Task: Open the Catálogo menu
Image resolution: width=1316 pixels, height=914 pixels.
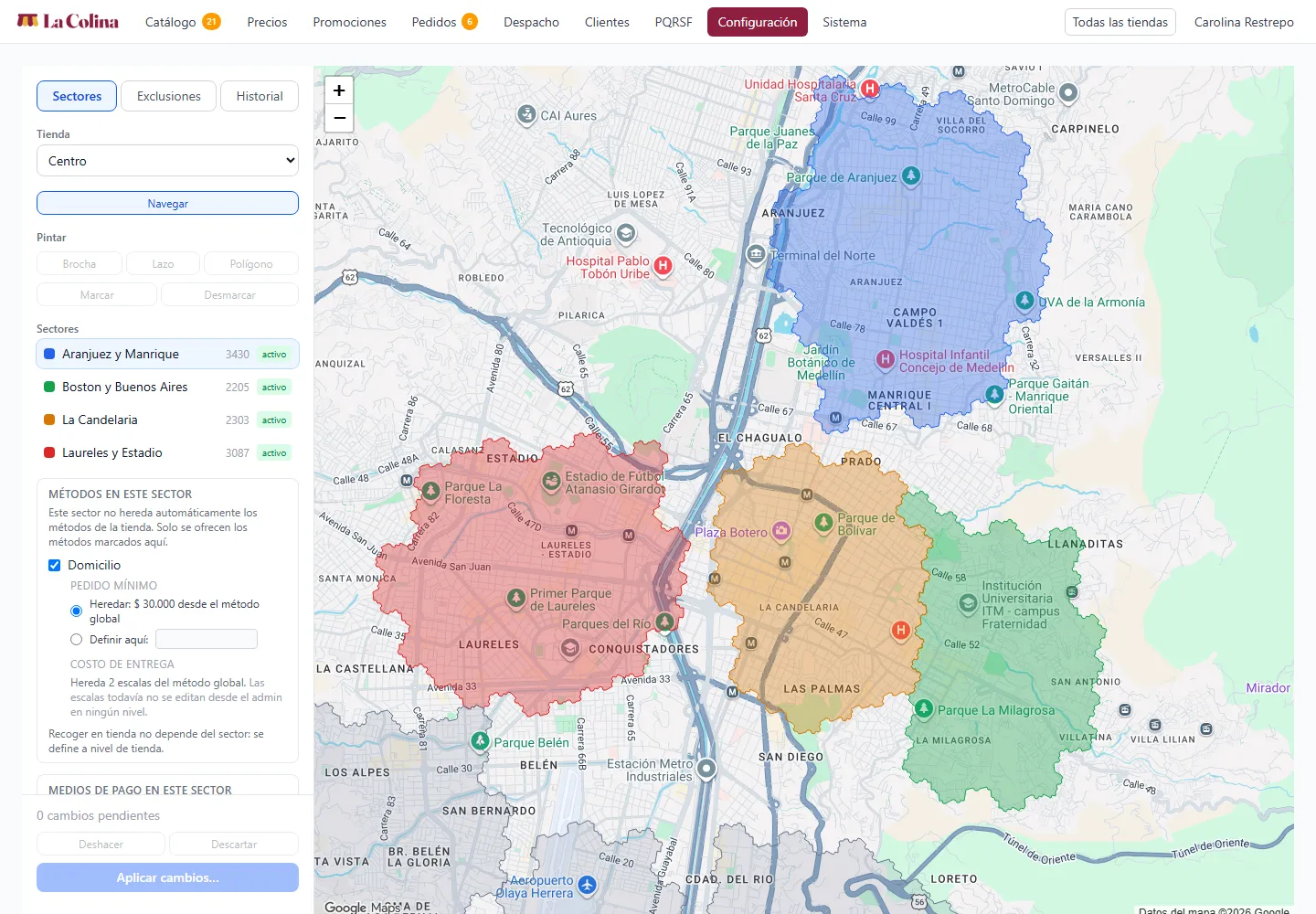Action: click(x=182, y=22)
